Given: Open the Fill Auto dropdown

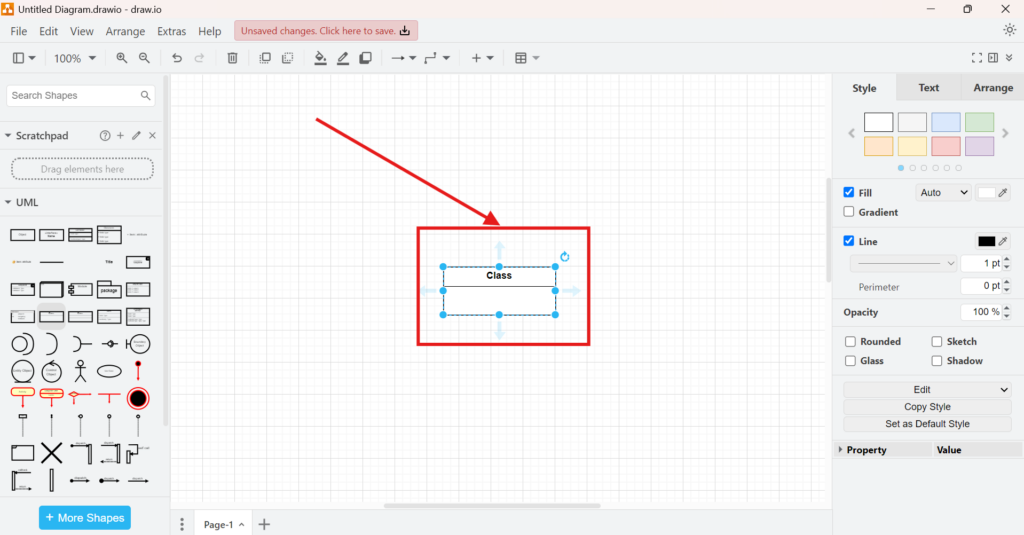Looking at the screenshot, I should [942, 192].
